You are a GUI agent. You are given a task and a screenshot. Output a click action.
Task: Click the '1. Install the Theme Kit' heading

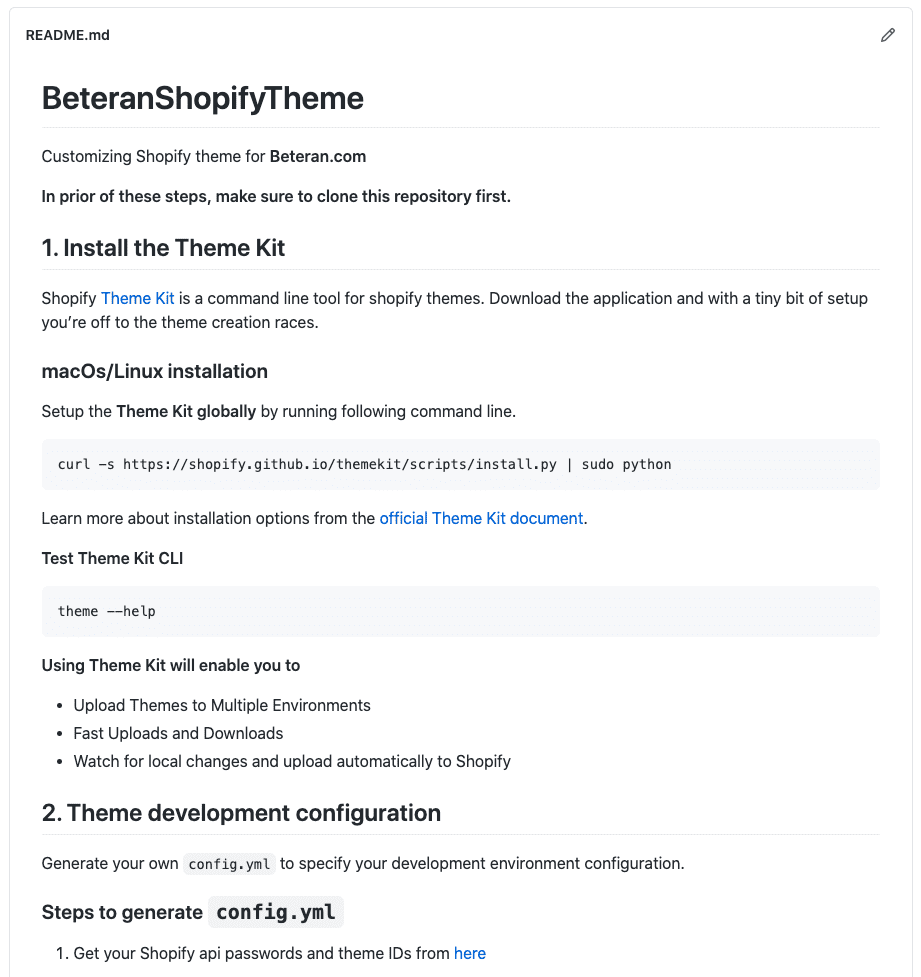click(163, 248)
